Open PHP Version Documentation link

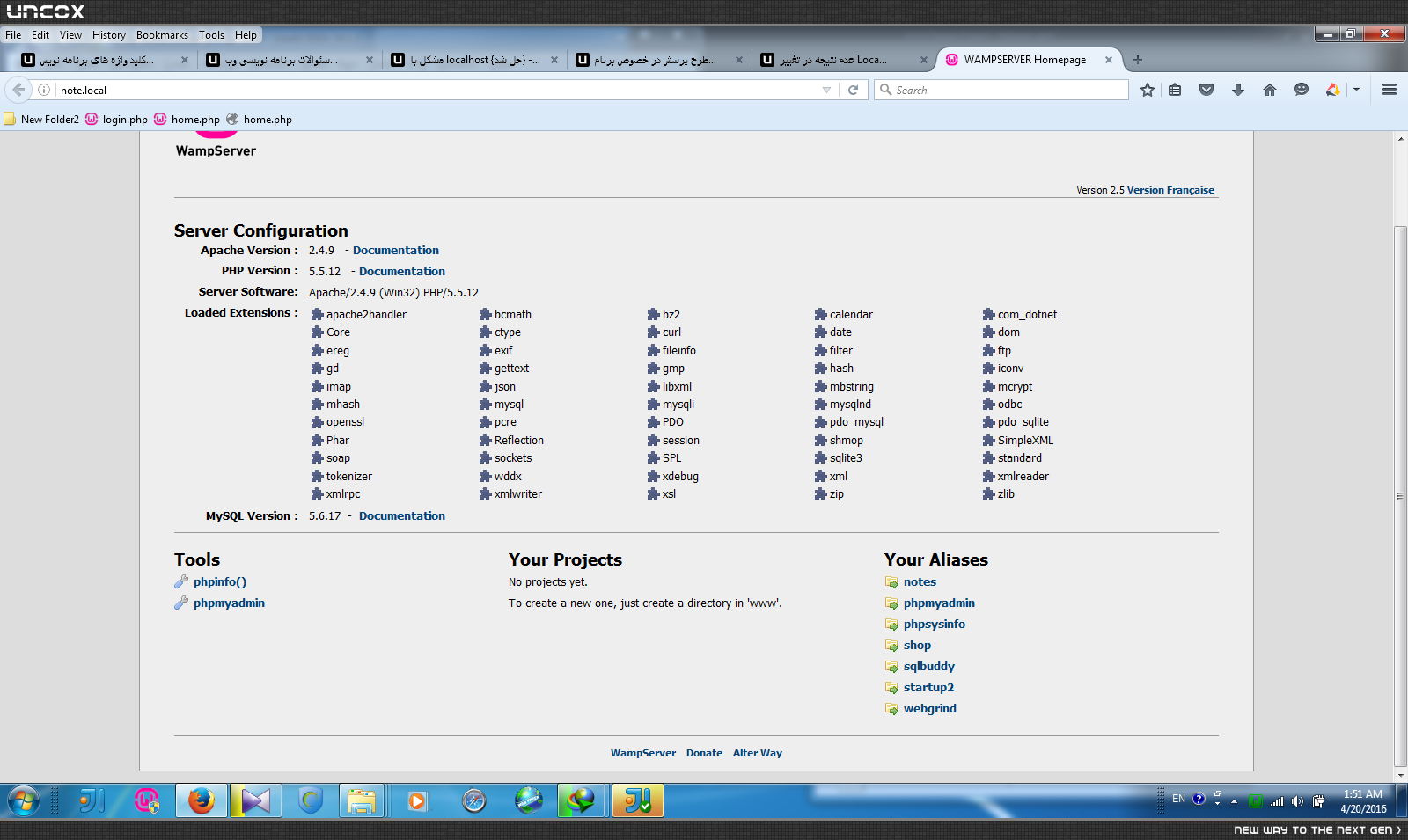[402, 272]
